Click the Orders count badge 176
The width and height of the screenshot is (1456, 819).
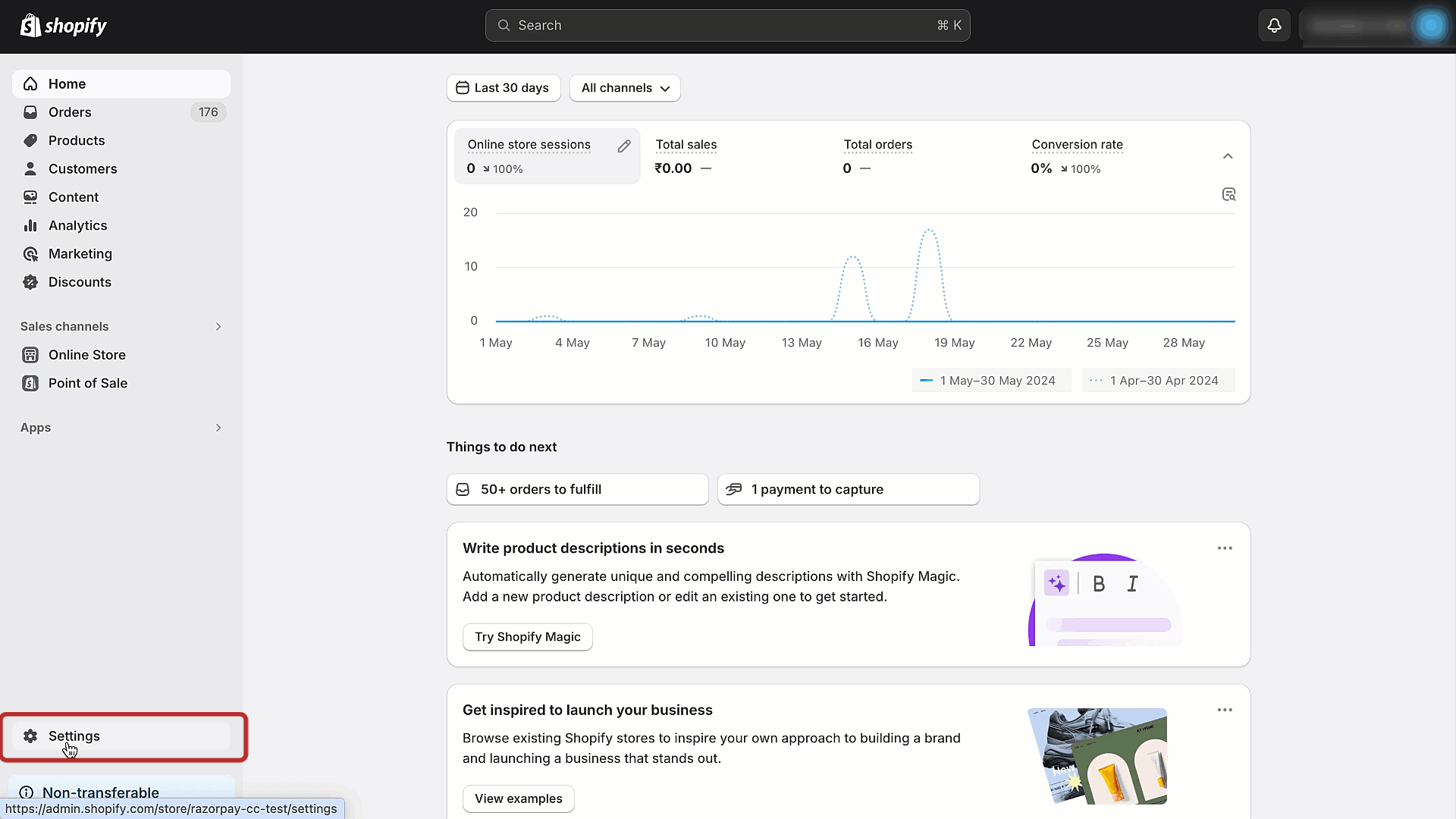(209, 112)
